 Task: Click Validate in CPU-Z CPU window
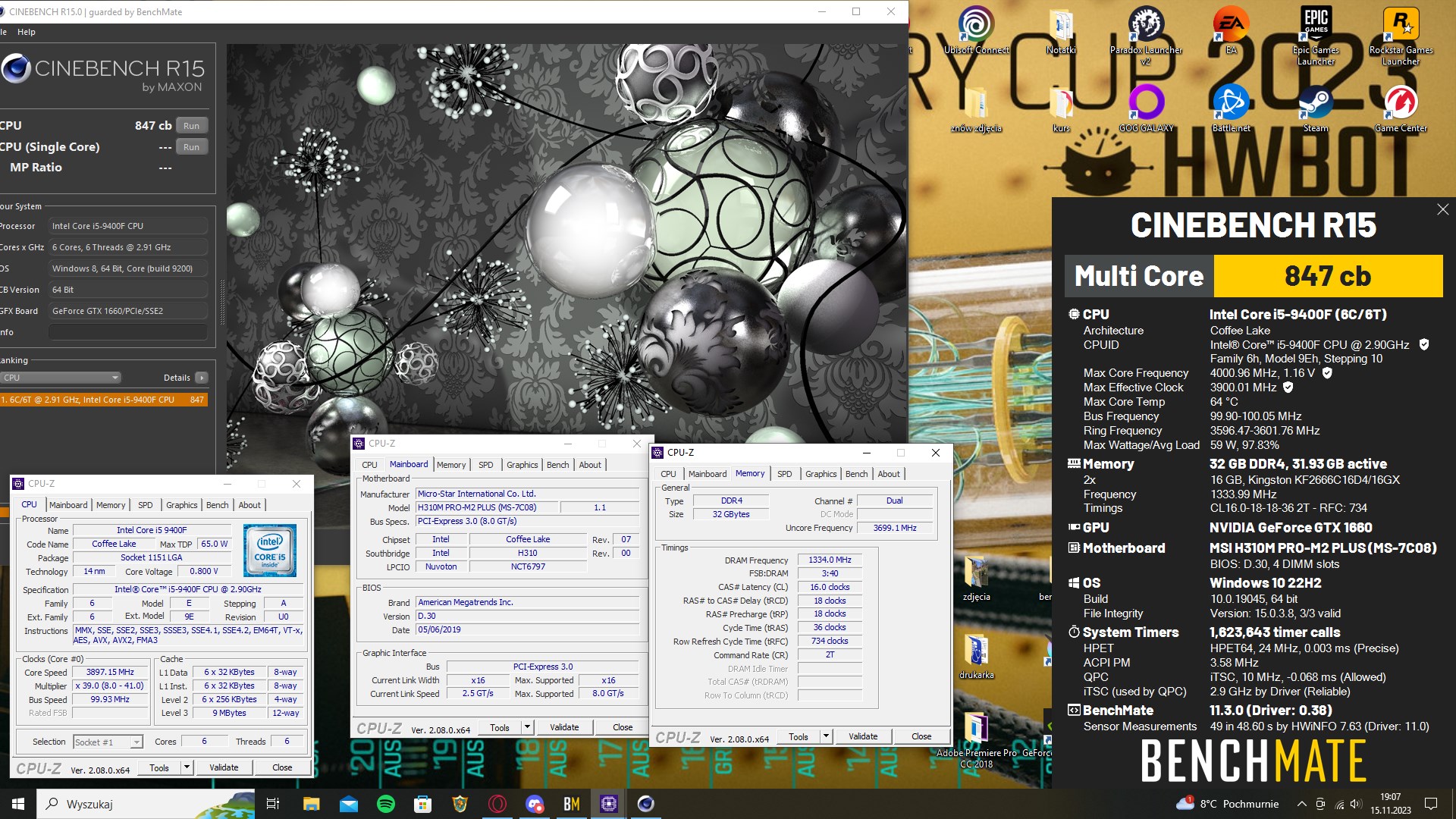coord(224,767)
